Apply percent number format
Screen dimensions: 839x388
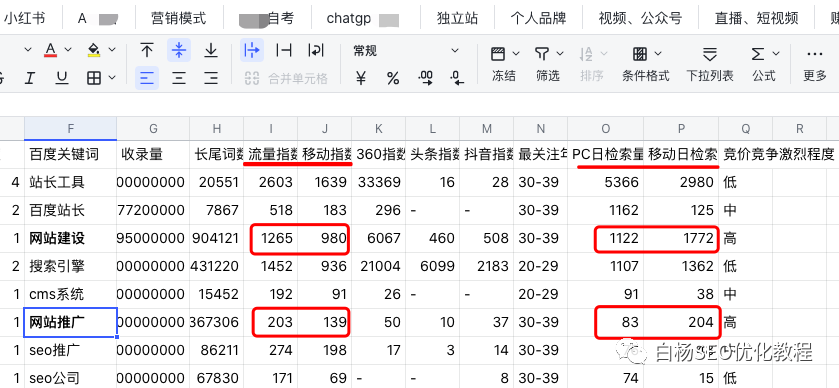click(393, 78)
